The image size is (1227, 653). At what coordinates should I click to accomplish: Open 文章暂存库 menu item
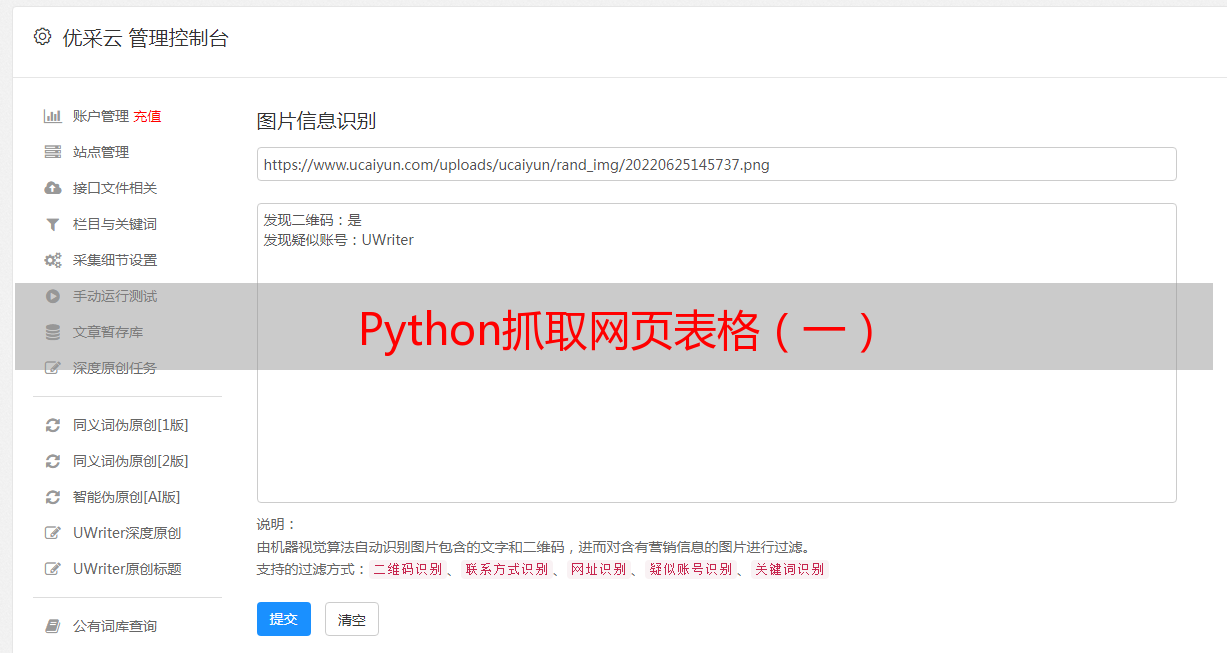[x=108, y=332]
